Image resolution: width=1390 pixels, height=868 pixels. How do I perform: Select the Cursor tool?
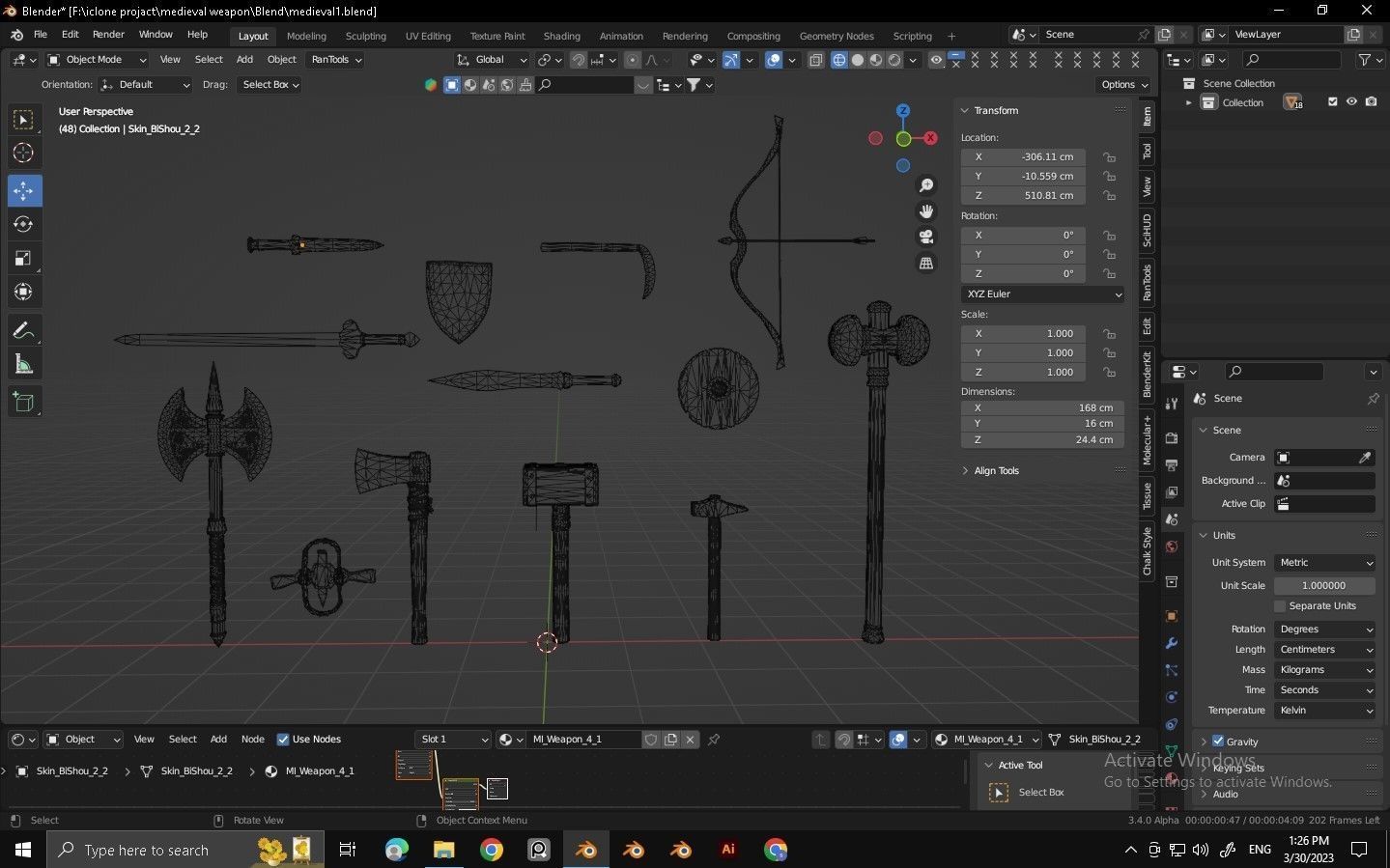click(x=23, y=153)
